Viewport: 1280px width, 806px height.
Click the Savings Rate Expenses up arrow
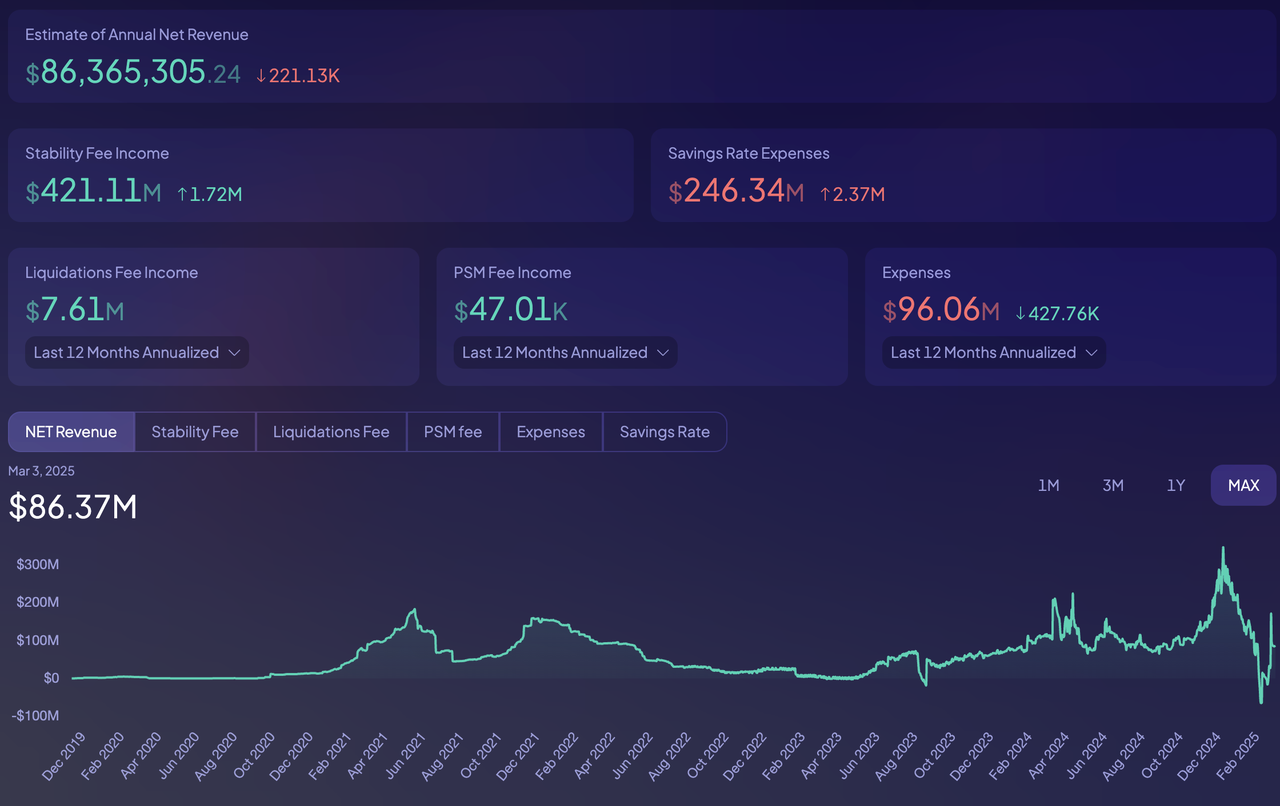(826, 194)
